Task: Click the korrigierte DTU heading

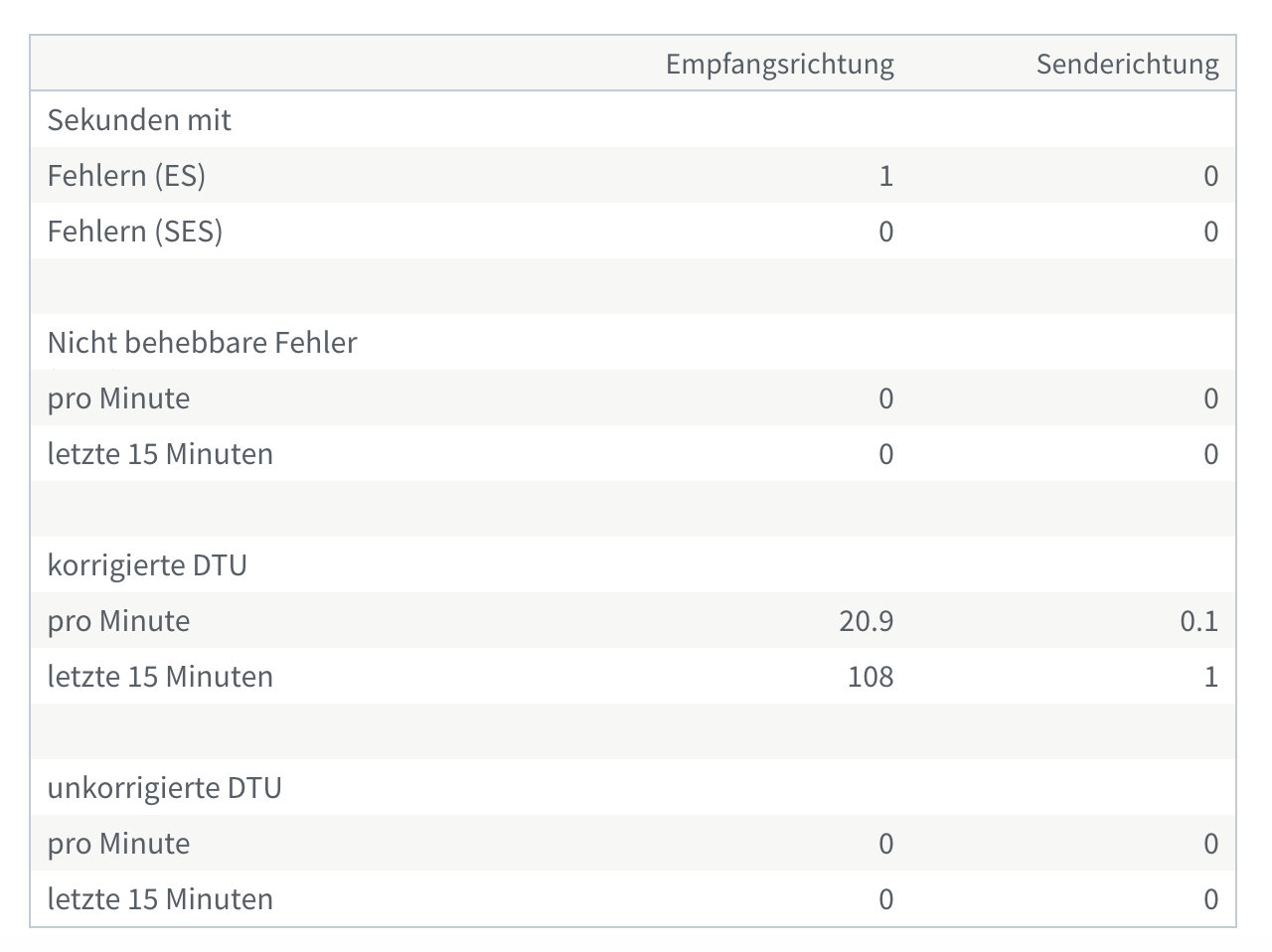Action: coord(147,565)
